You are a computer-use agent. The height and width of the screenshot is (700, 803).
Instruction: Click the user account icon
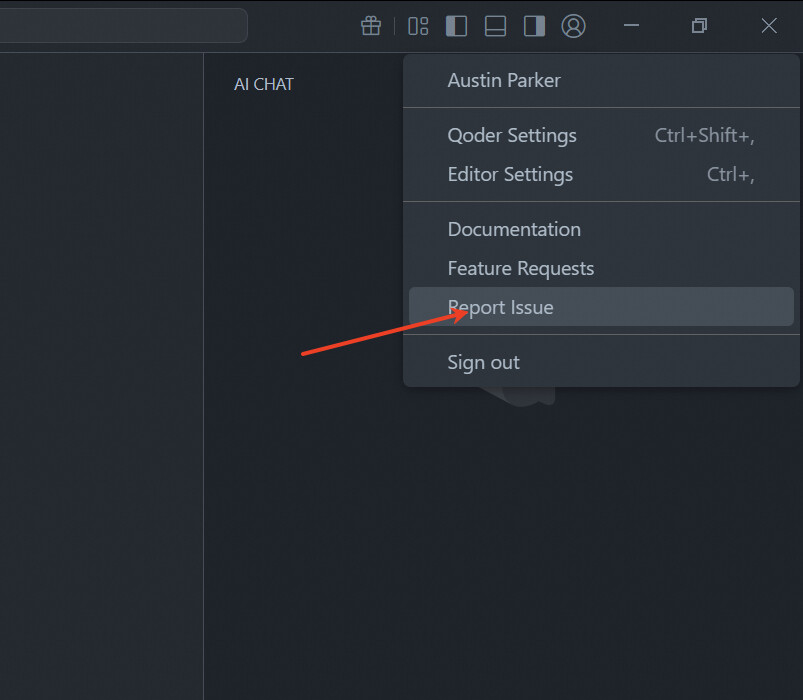point(573,26)
